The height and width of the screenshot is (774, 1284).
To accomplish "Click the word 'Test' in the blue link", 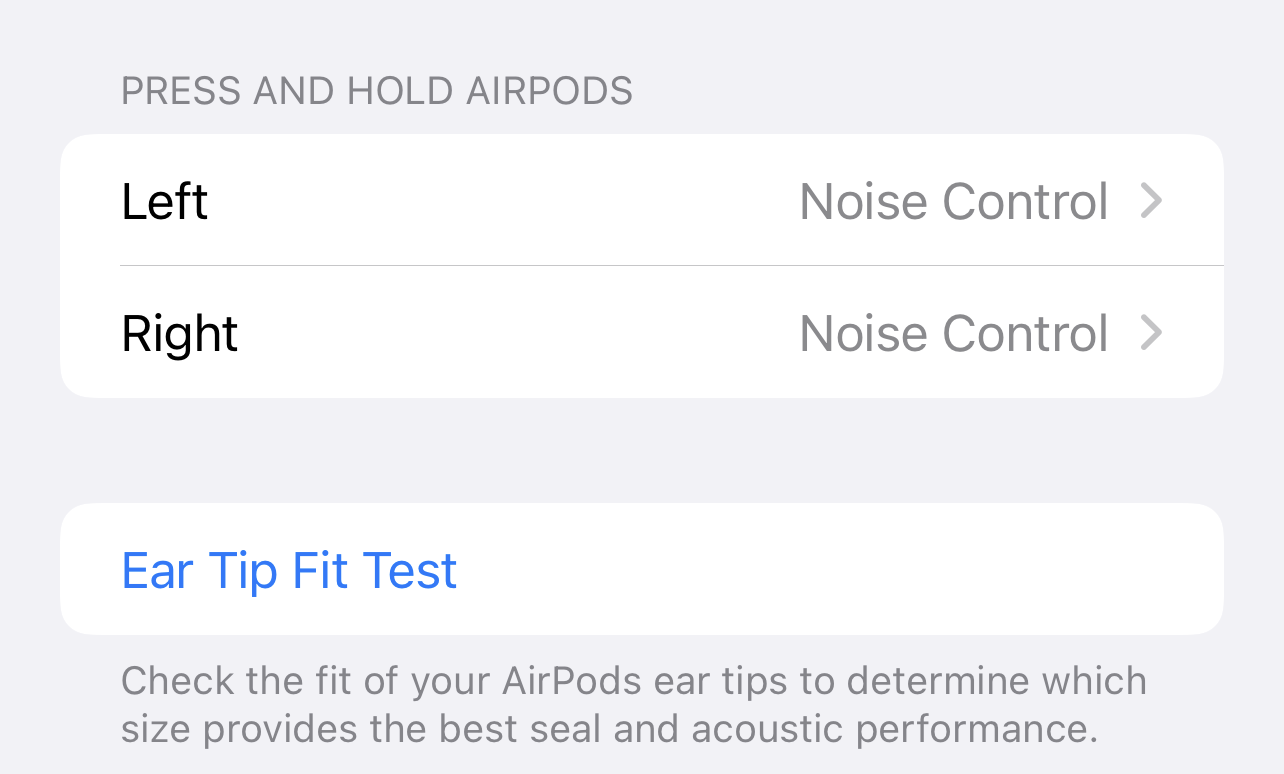I will click(x=410, y=570).
